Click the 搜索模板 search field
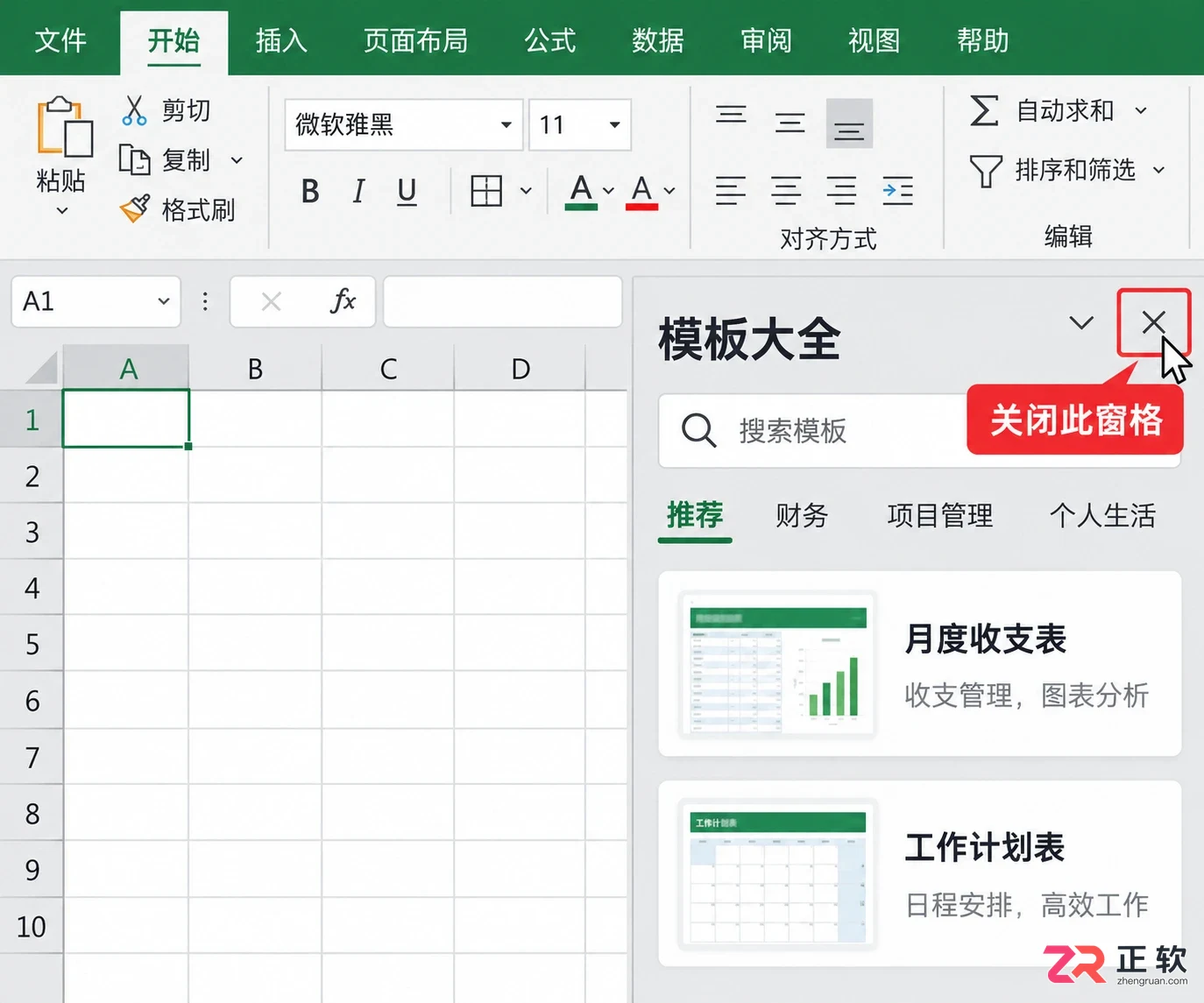 [x=919, y=431]
